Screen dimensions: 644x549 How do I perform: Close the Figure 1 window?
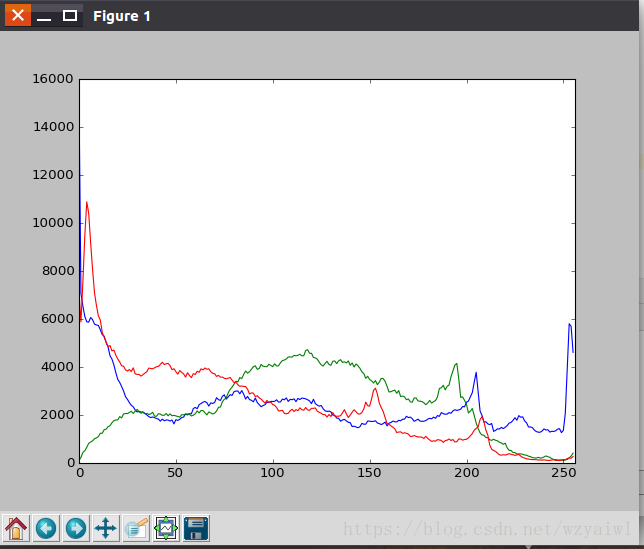(x=18, y=16)
